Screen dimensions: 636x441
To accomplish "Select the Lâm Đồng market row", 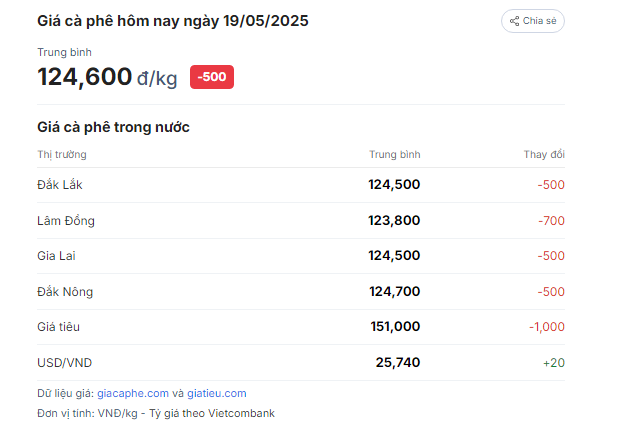I will click(x=301, y=221).
